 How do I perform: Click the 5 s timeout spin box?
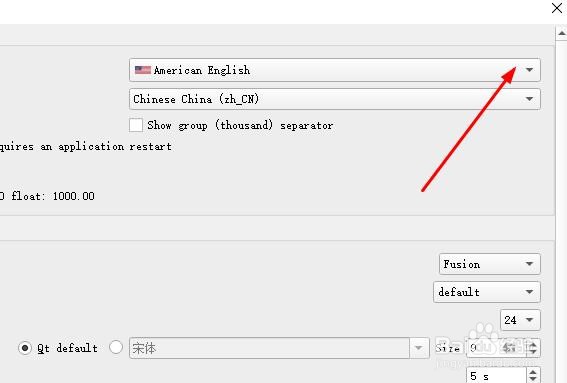point(496,375)
